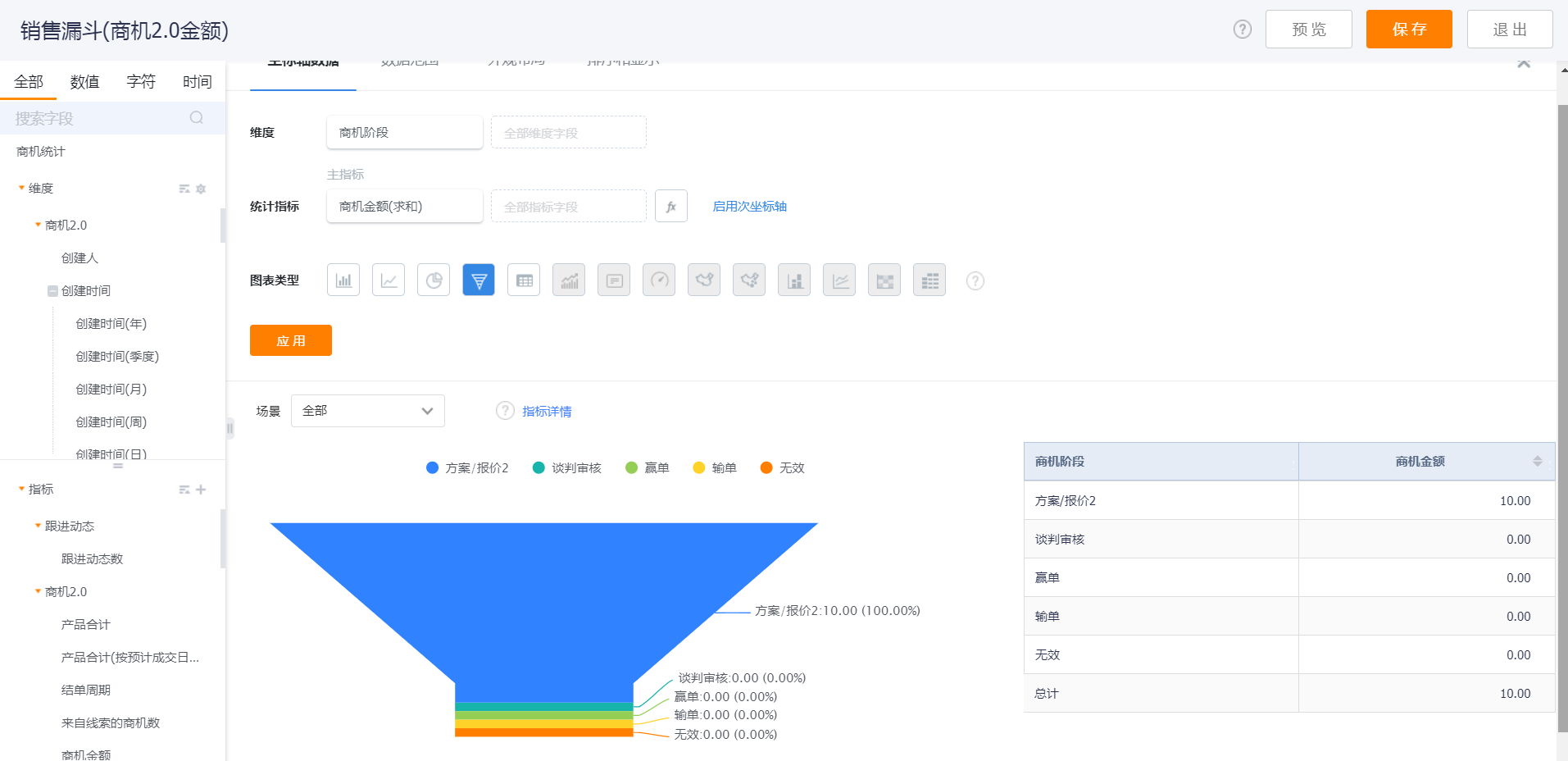The width and height of the screenshot is (1568, 761).
Task: Click the search magnifier icon in field search
Action: 197,117
